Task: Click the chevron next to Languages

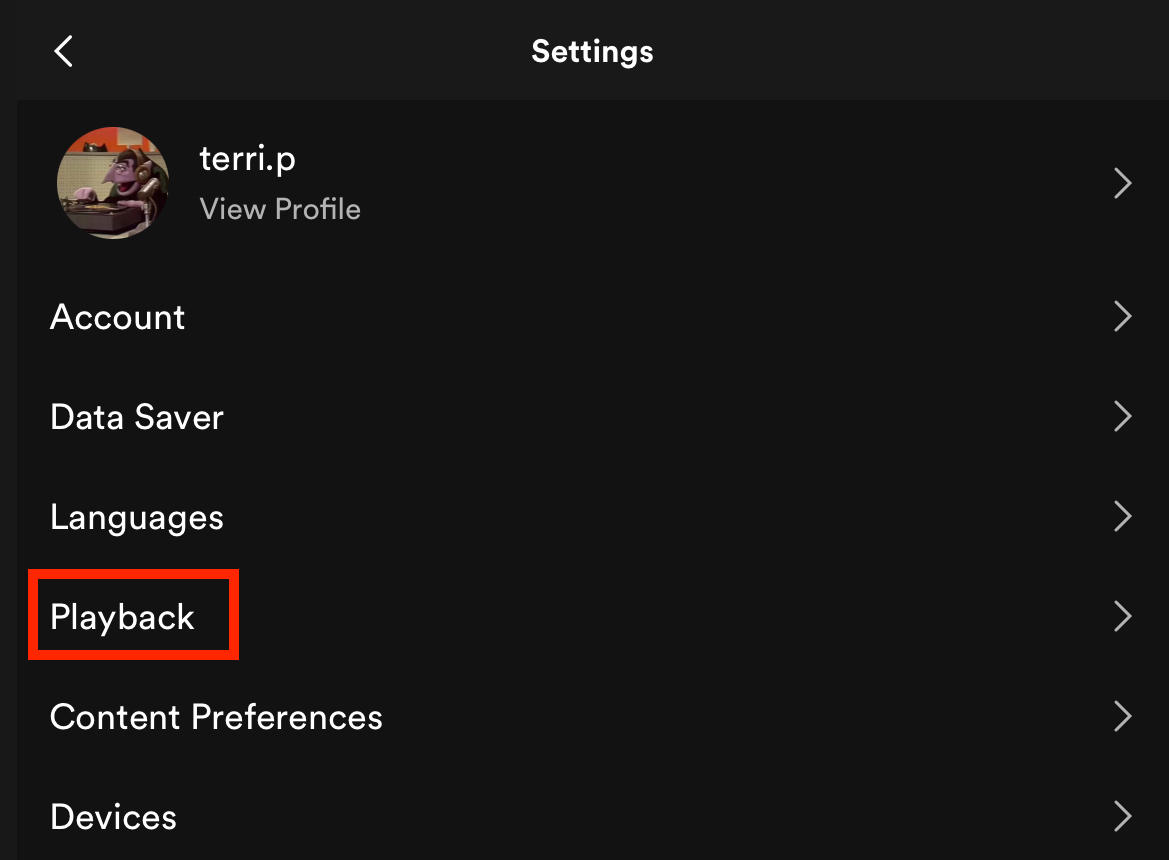Action: [x=1122, y=516]
